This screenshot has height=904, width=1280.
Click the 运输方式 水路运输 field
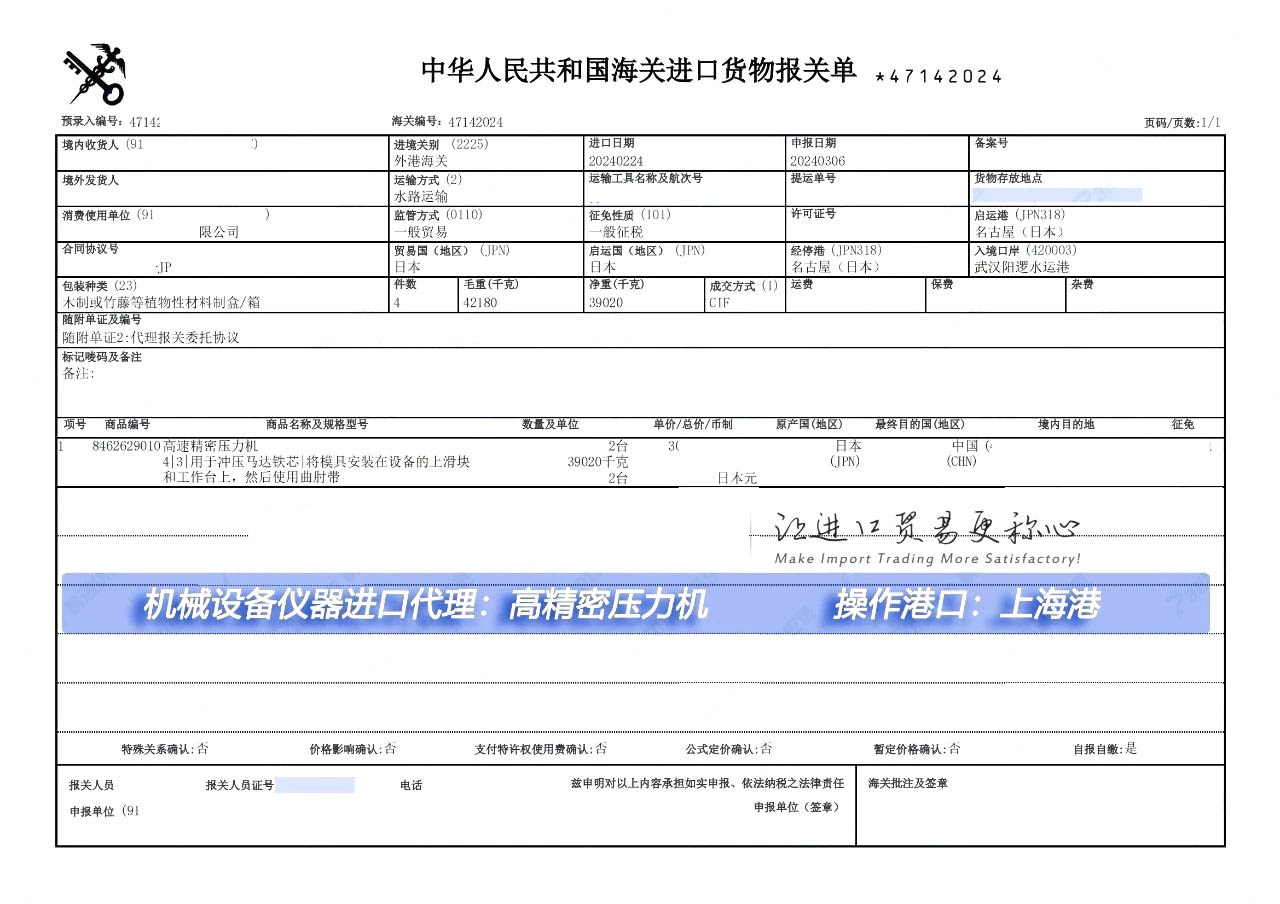422,197
